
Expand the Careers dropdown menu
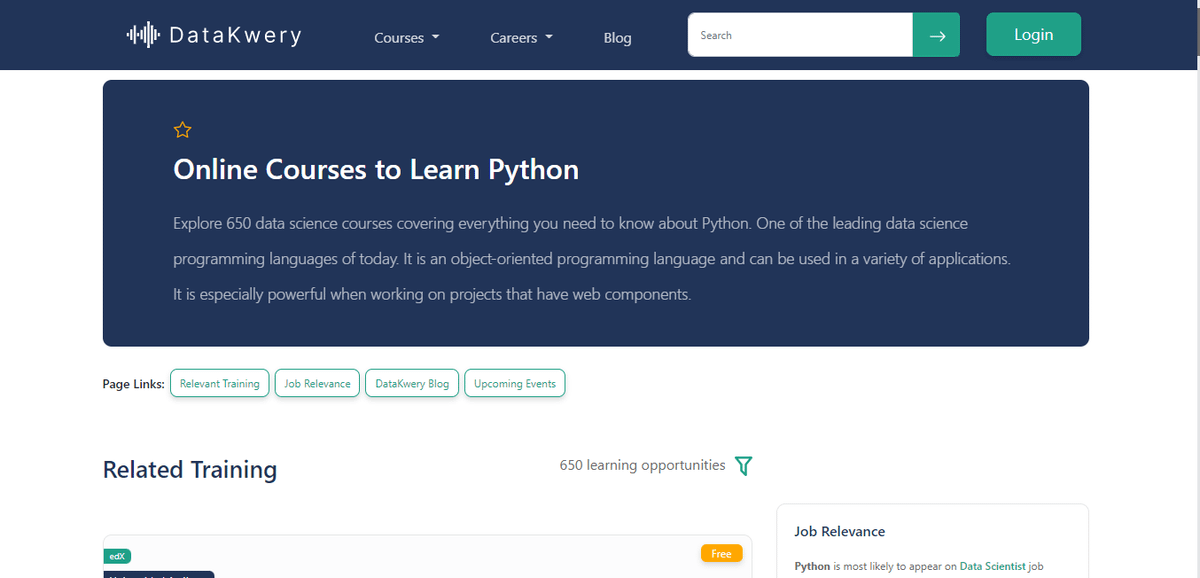(521, 37)
